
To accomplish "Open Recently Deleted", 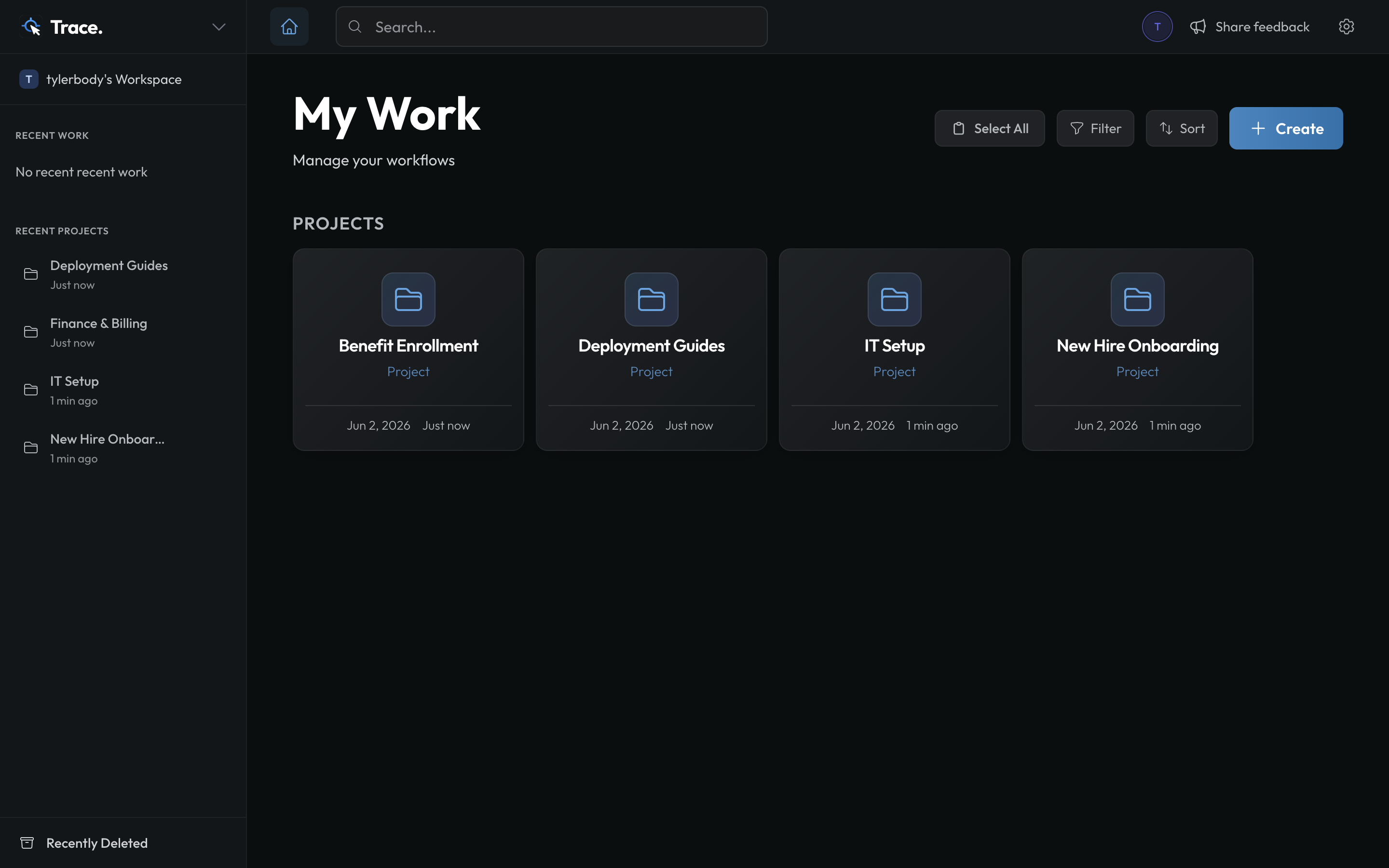I will [x=84, y=843].
